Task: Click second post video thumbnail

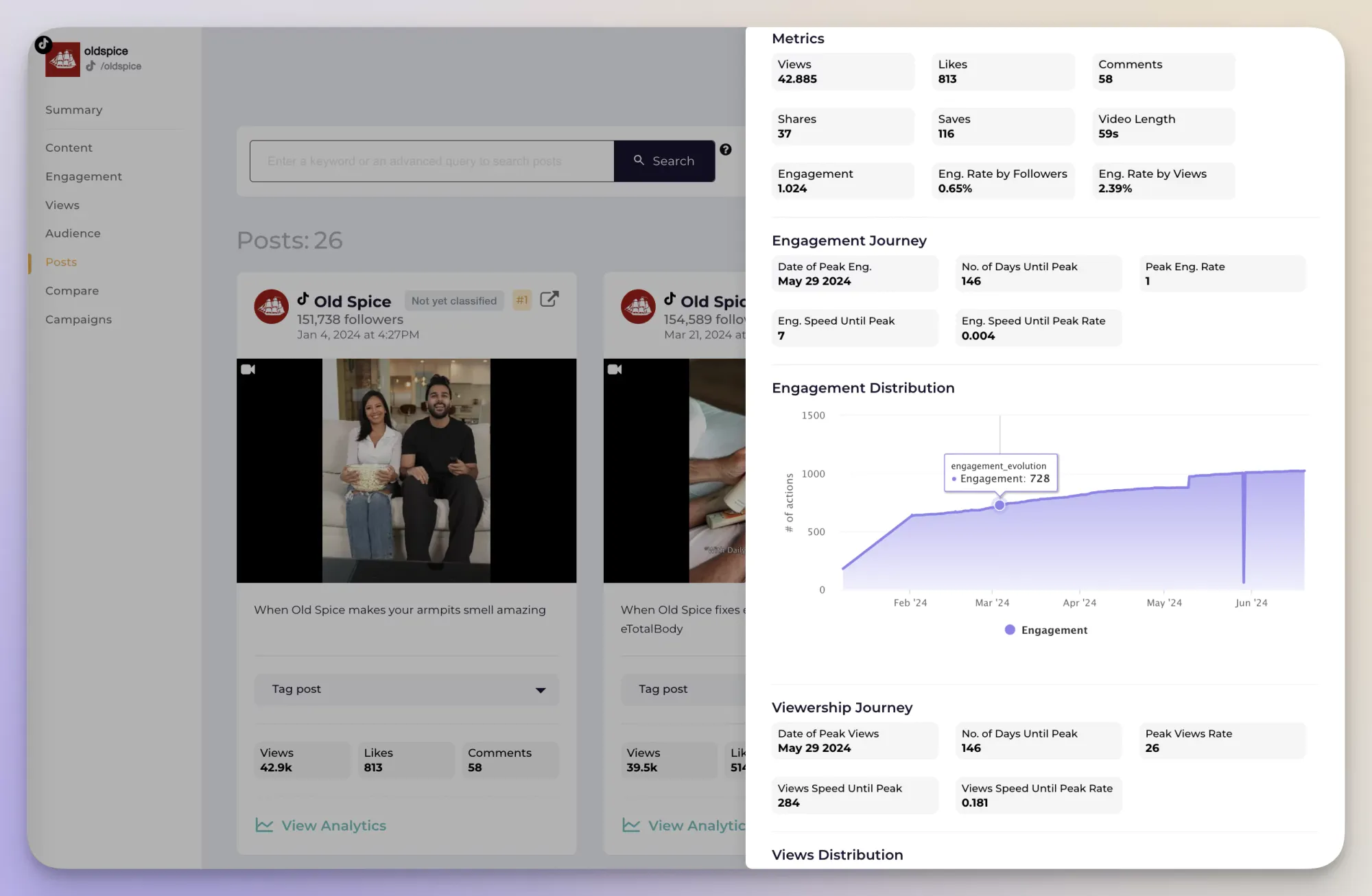Action: click(x=674, y=471)
